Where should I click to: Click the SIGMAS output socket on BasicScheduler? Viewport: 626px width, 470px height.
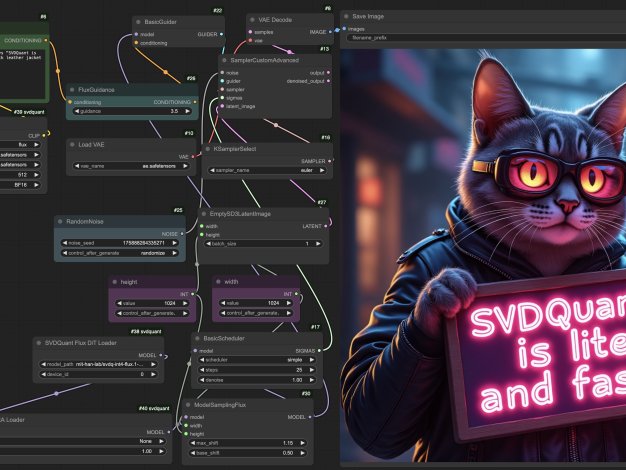coord(319,351)
